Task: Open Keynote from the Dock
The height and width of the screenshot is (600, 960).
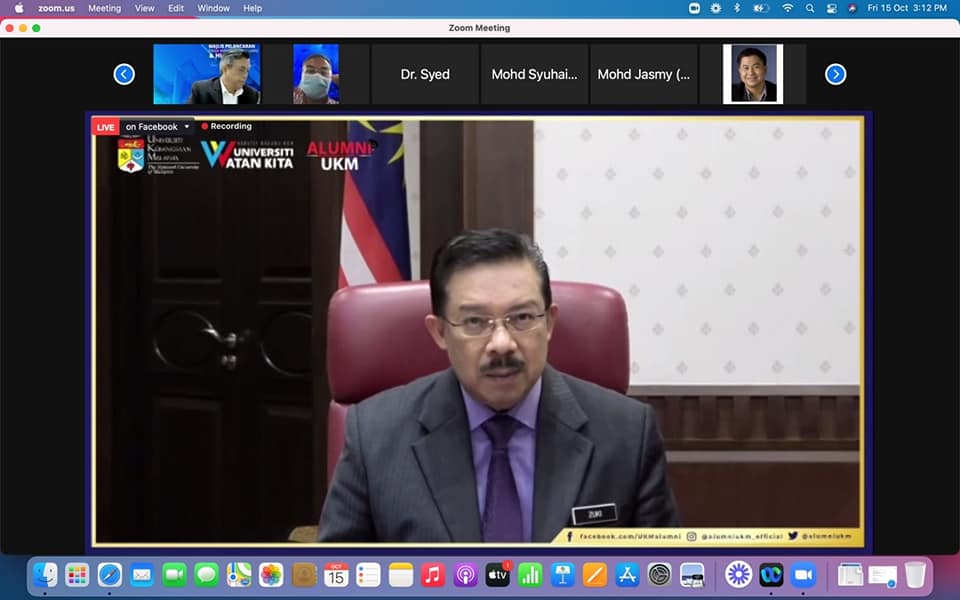Action: pyautogui.click(x=562, y=575)
